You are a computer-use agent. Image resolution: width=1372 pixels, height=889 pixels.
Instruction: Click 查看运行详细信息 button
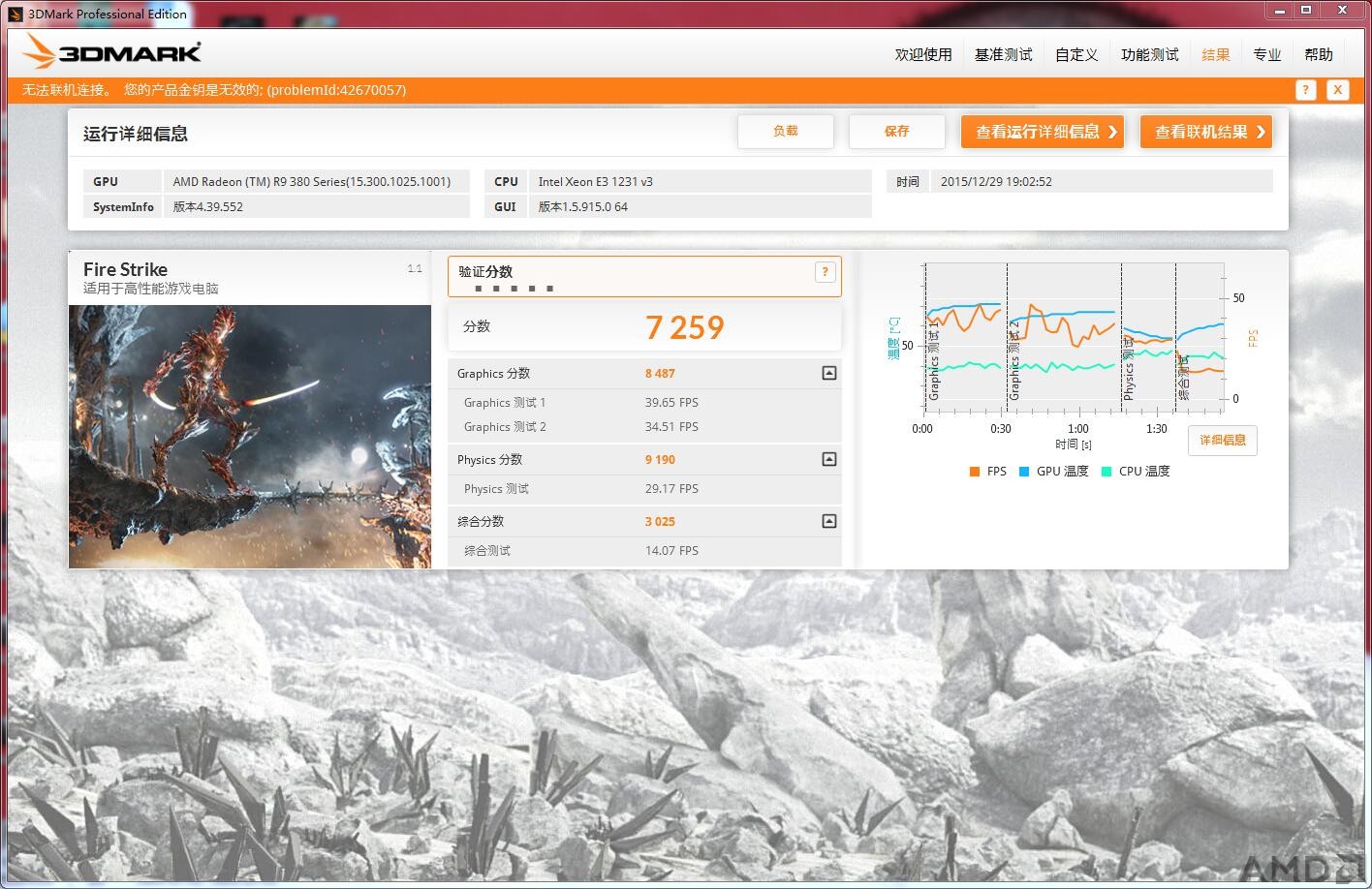pyautogui.click(x=1043, y=132)
